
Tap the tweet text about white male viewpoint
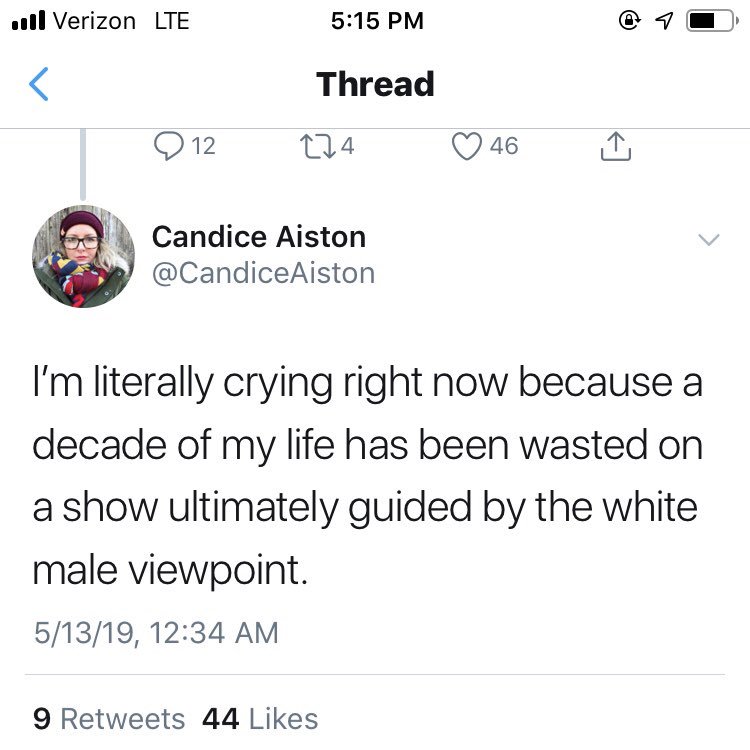367,475
